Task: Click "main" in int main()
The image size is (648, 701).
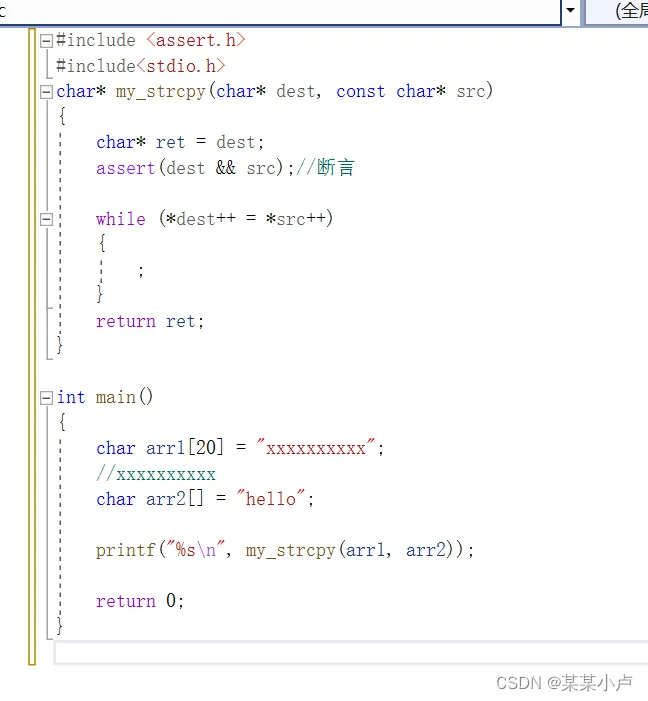Action: (x=115, y=397)
